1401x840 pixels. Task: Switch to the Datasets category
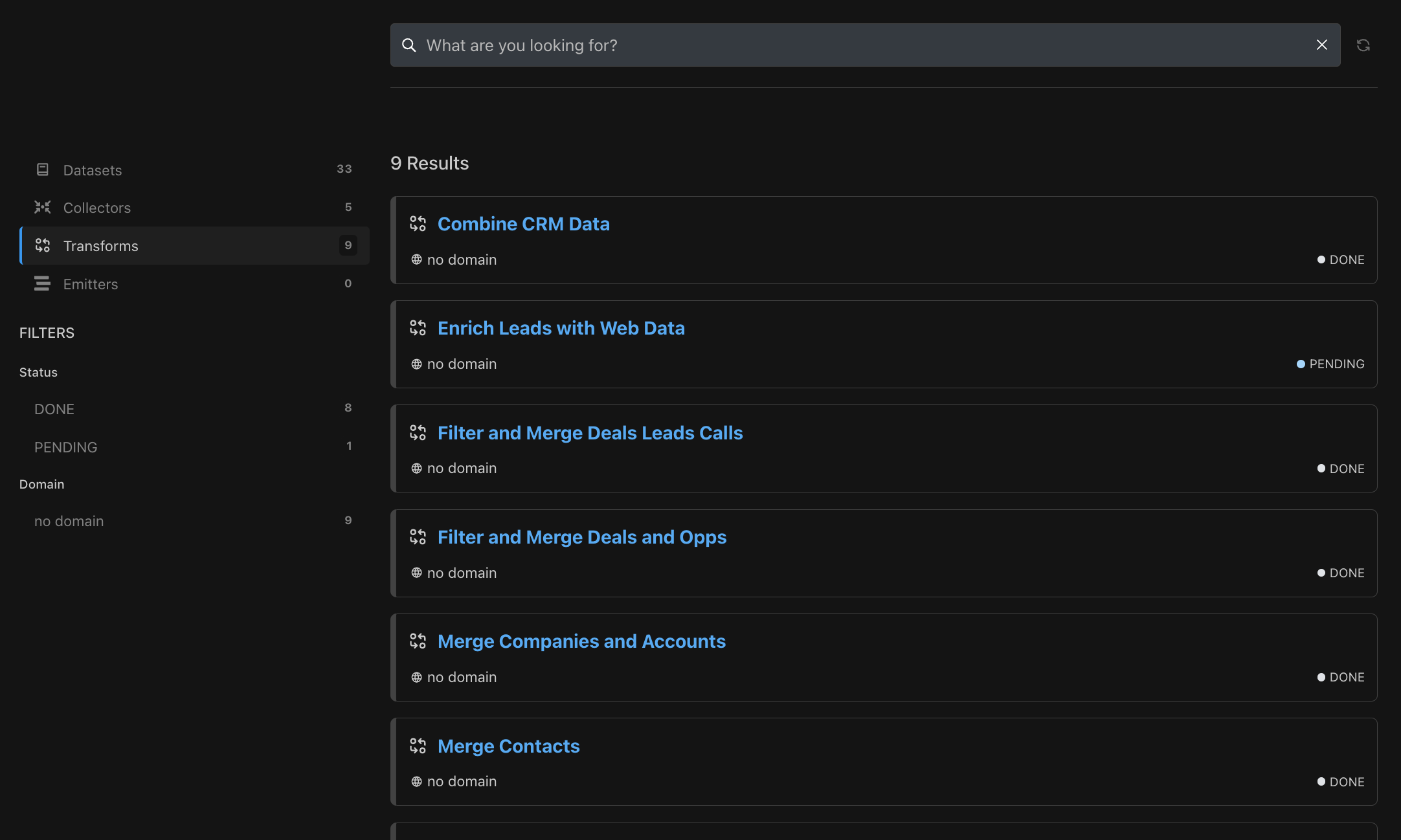coord(93,170)
